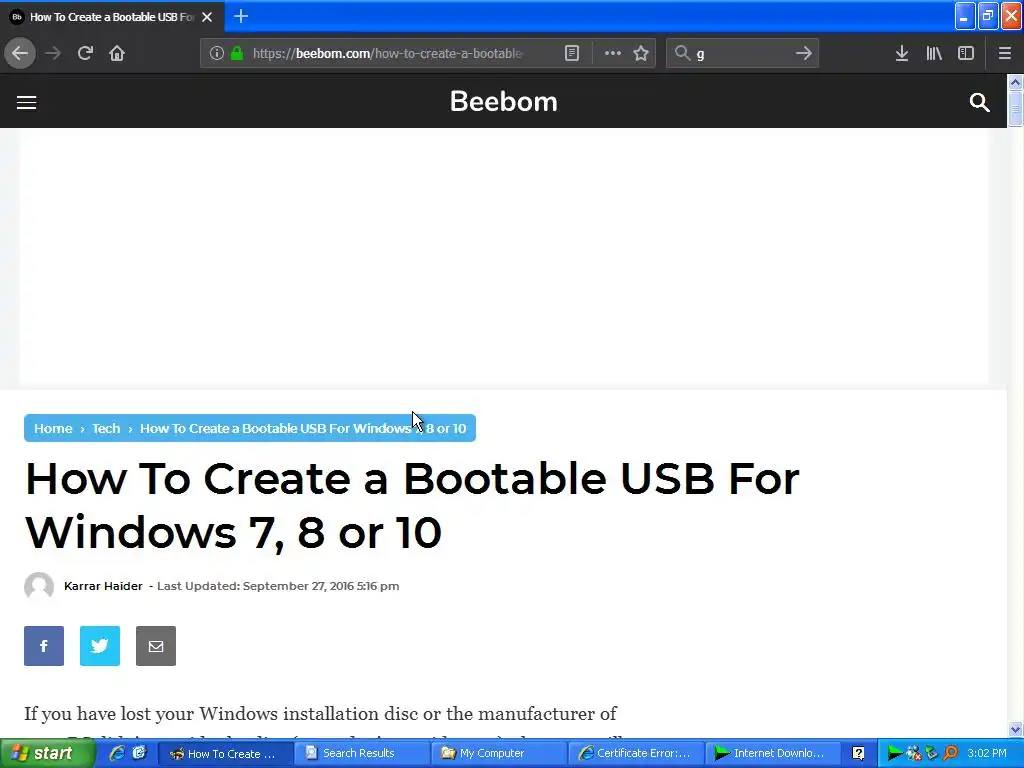Open page actions three-dot menu

tap(613, 53)
